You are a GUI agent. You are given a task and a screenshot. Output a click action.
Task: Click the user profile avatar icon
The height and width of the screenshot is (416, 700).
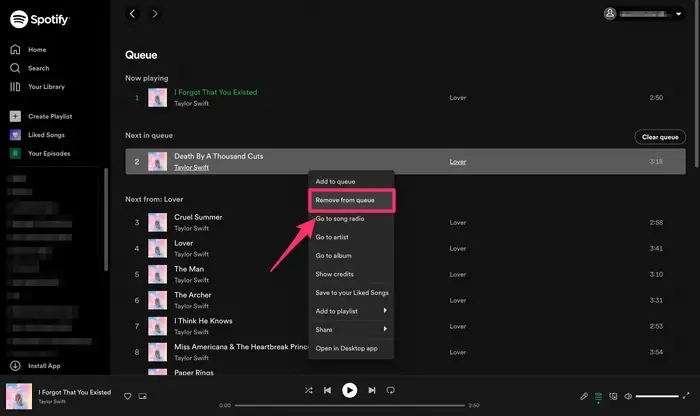tap(610, 14)
